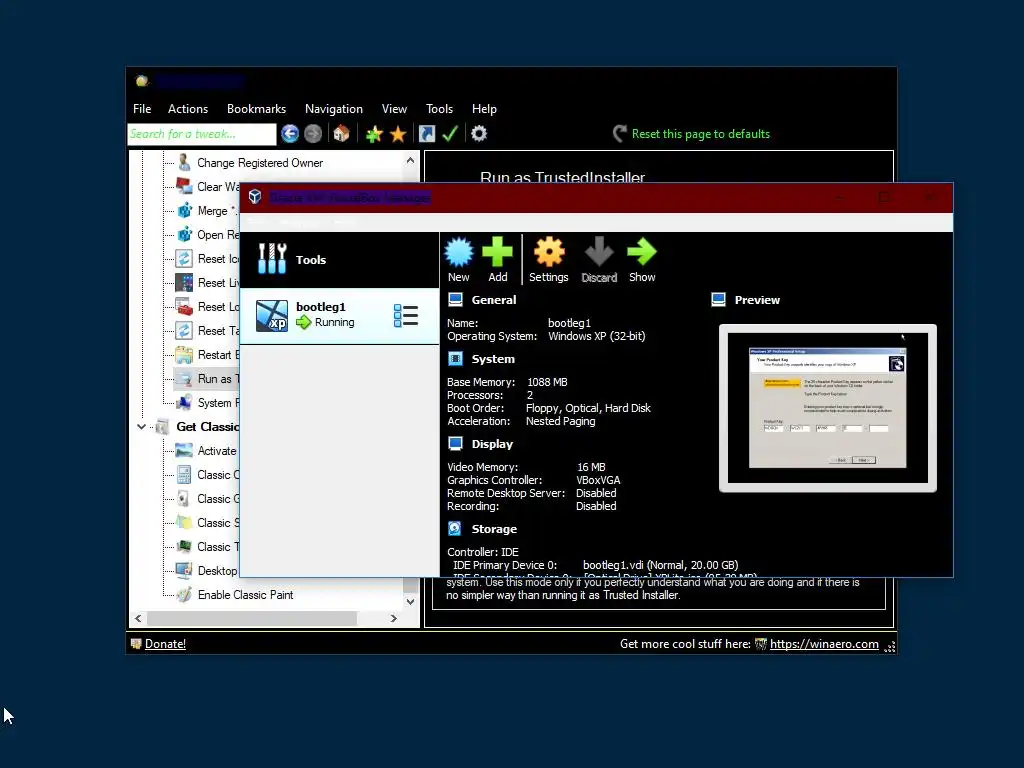Click the horizontal scroll right arrow
The width and height of the screenshot is (1024, 768).
(x=393, y=618)
